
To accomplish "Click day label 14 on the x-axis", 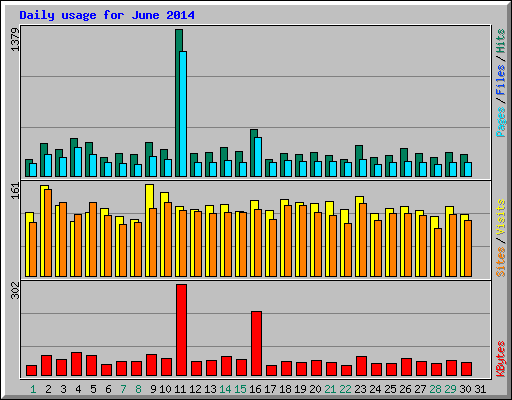I will 225,389.
